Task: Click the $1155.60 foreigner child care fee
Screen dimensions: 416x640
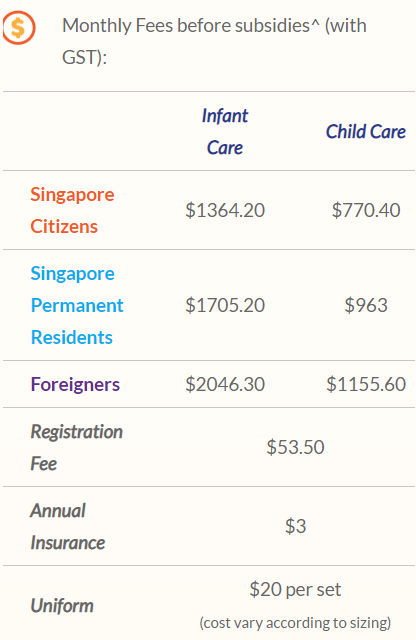Action: coord(366,384)
